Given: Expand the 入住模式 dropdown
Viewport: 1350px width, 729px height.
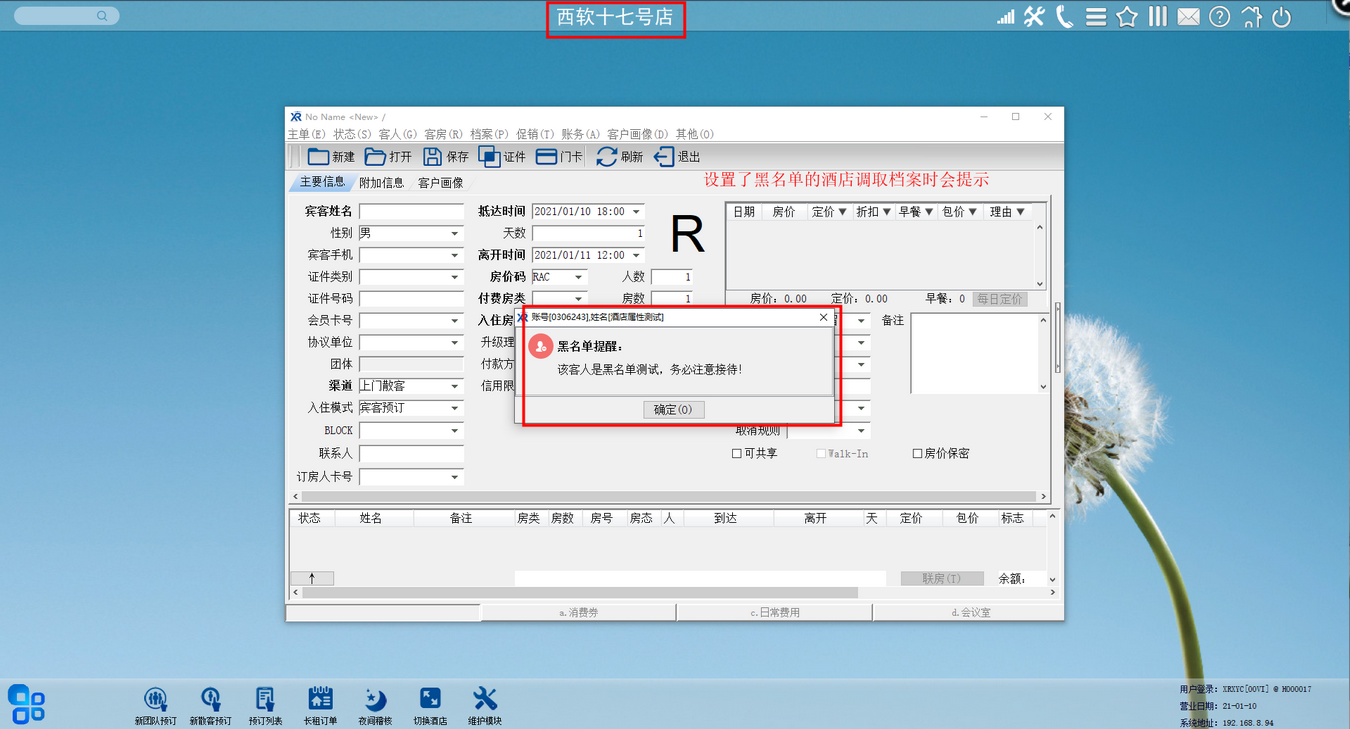Looking at the screenshot, I should 455,408.
